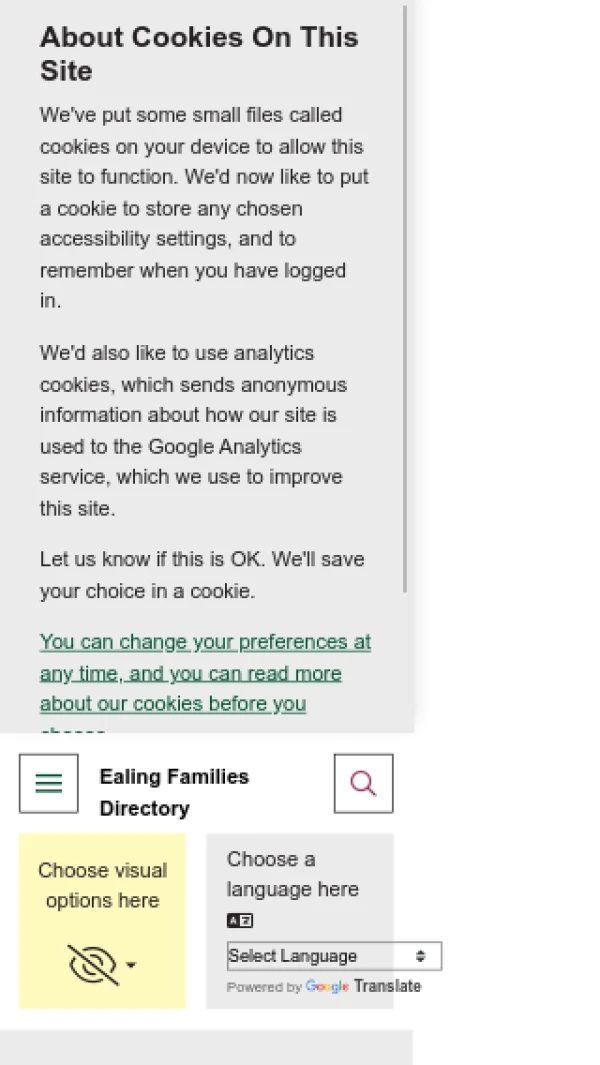The width and height of the screenshot is (600, 1065).
Task: Click the crossed-out eye visual options icon
Action: click(93, 964)
